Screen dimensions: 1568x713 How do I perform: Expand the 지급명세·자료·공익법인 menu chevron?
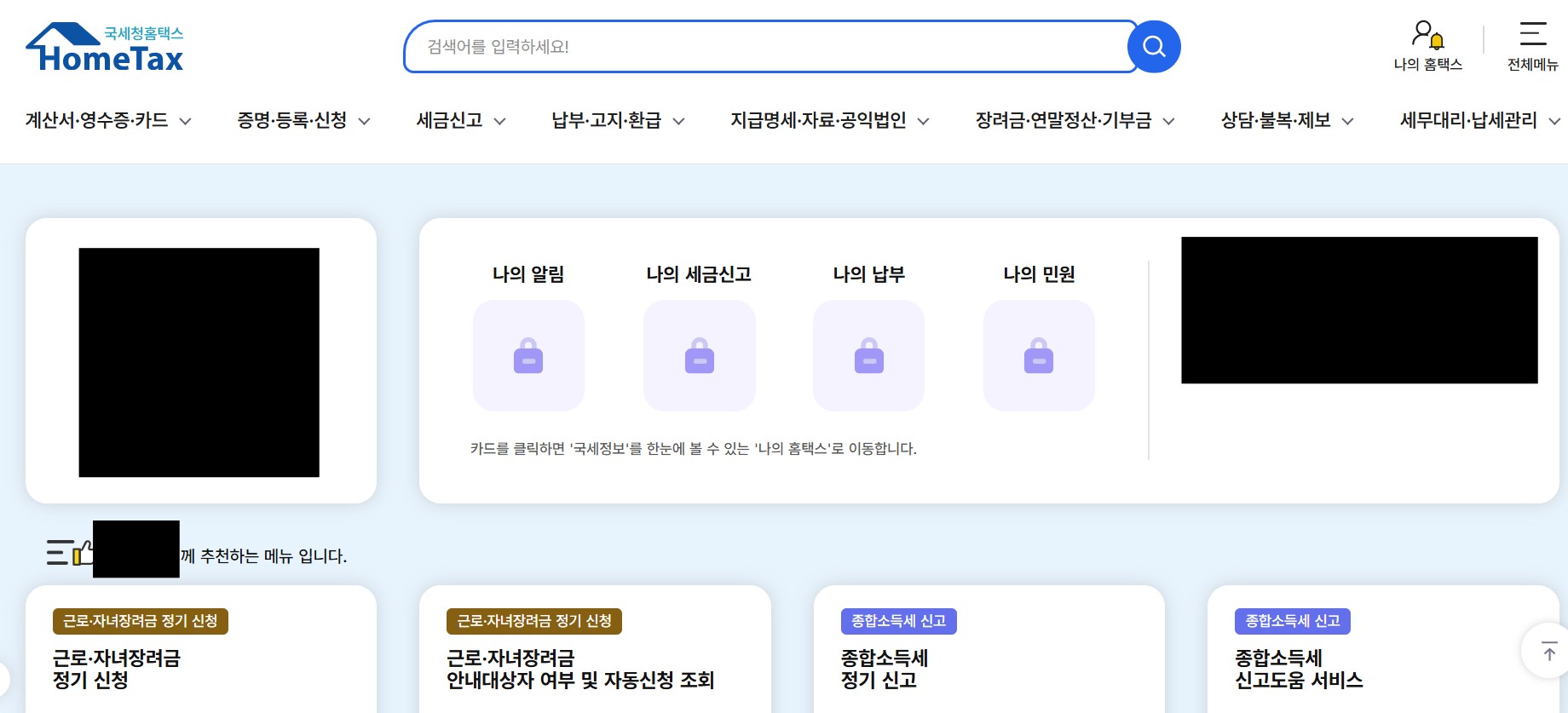(x=923, y=122)
